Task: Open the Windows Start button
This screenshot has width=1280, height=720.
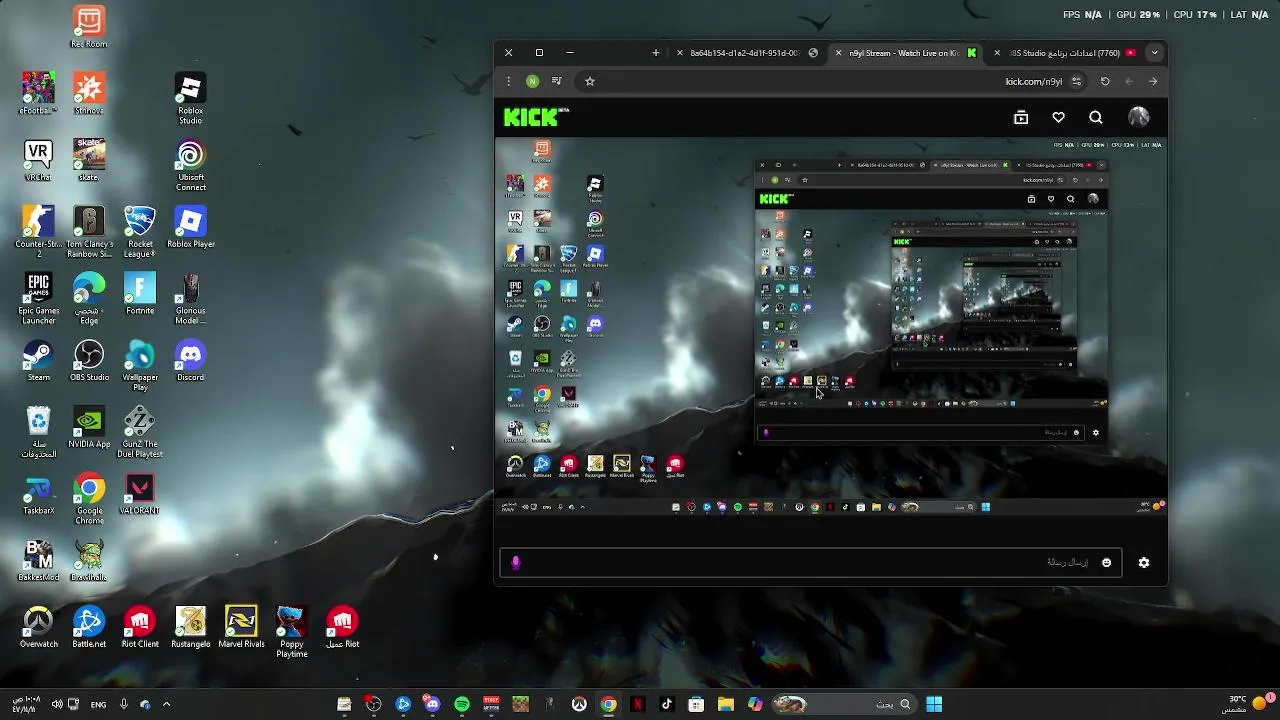Action: click(934, 704)
